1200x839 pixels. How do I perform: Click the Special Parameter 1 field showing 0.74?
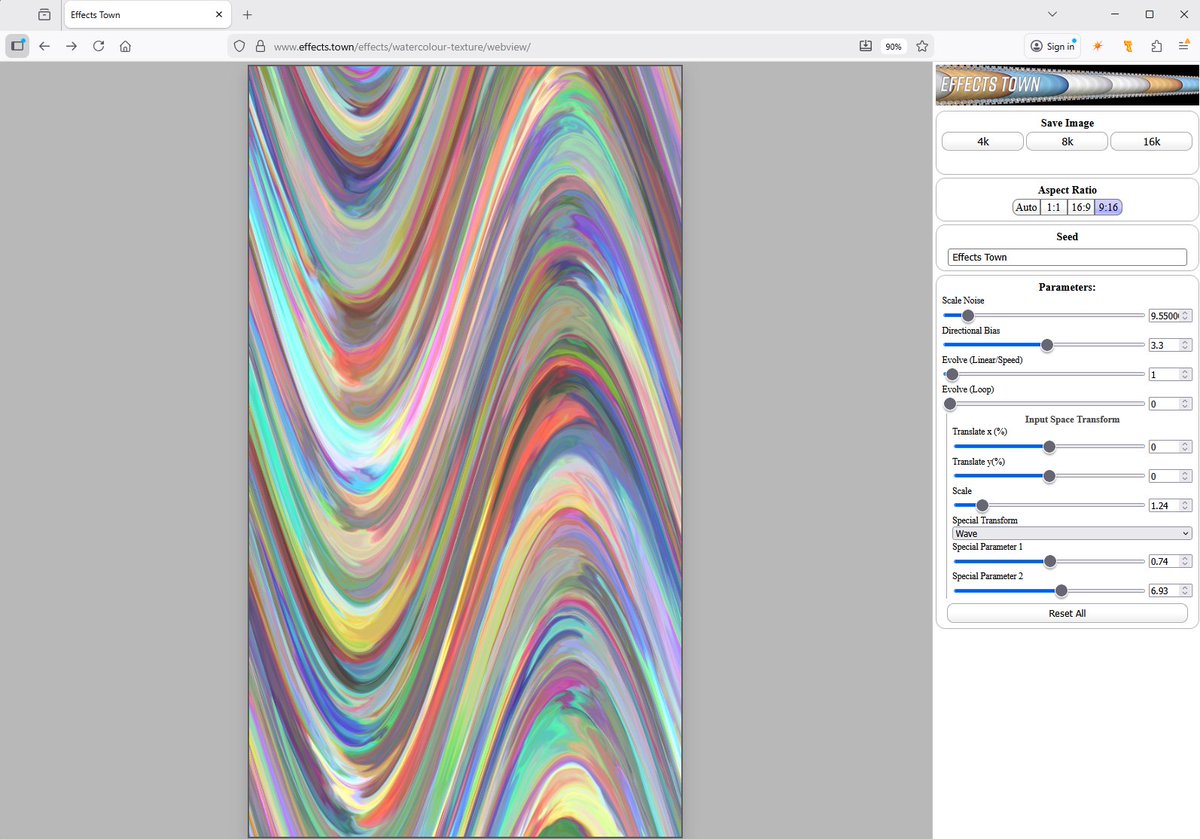tap(1170, 562)
